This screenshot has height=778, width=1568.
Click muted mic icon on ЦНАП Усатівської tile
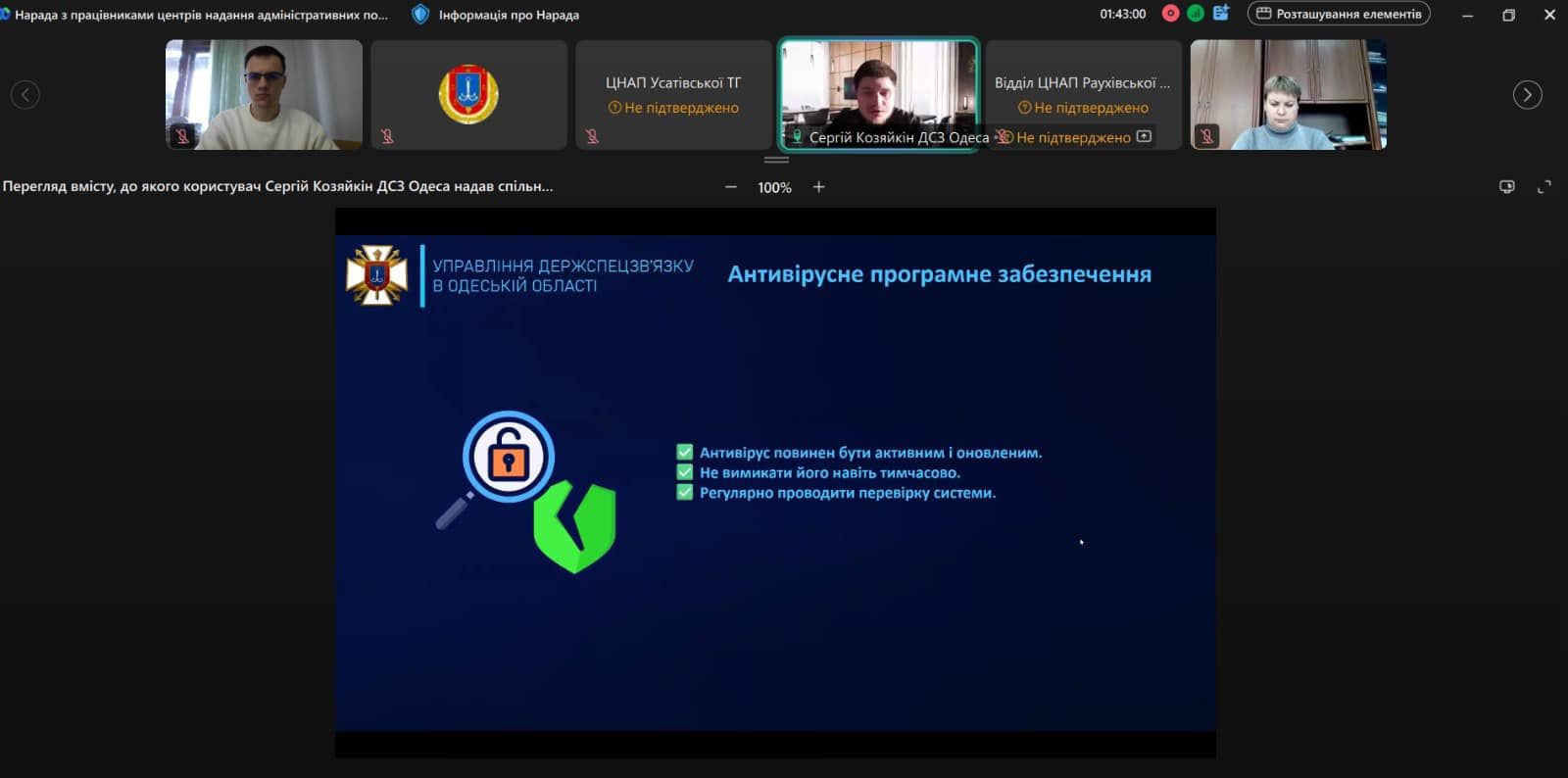tap(592, 136)
